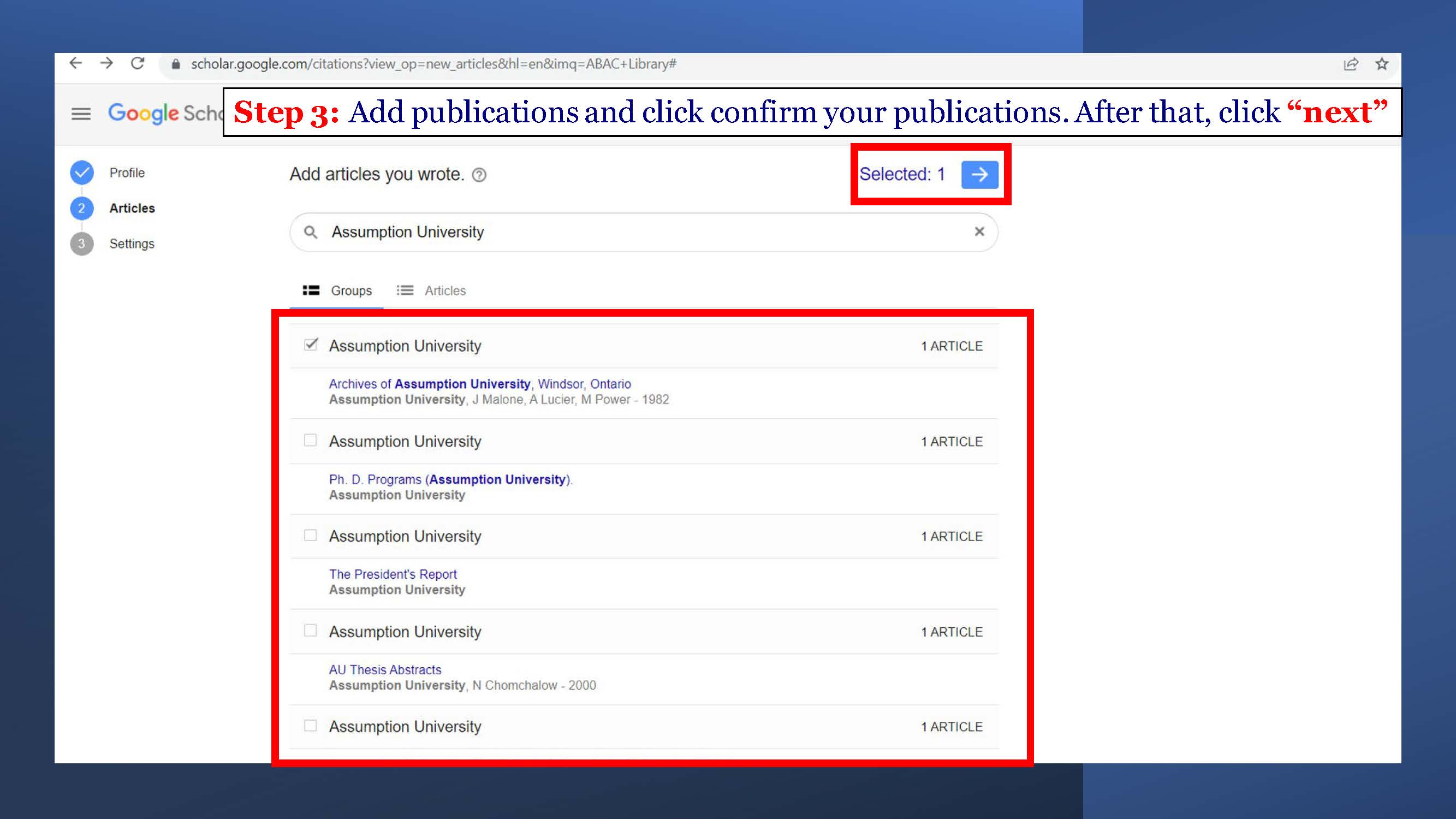Viewport: 1456px width, 819px height.
Task: Click the search magnifier icon
Action: click(x=310, y=232)
